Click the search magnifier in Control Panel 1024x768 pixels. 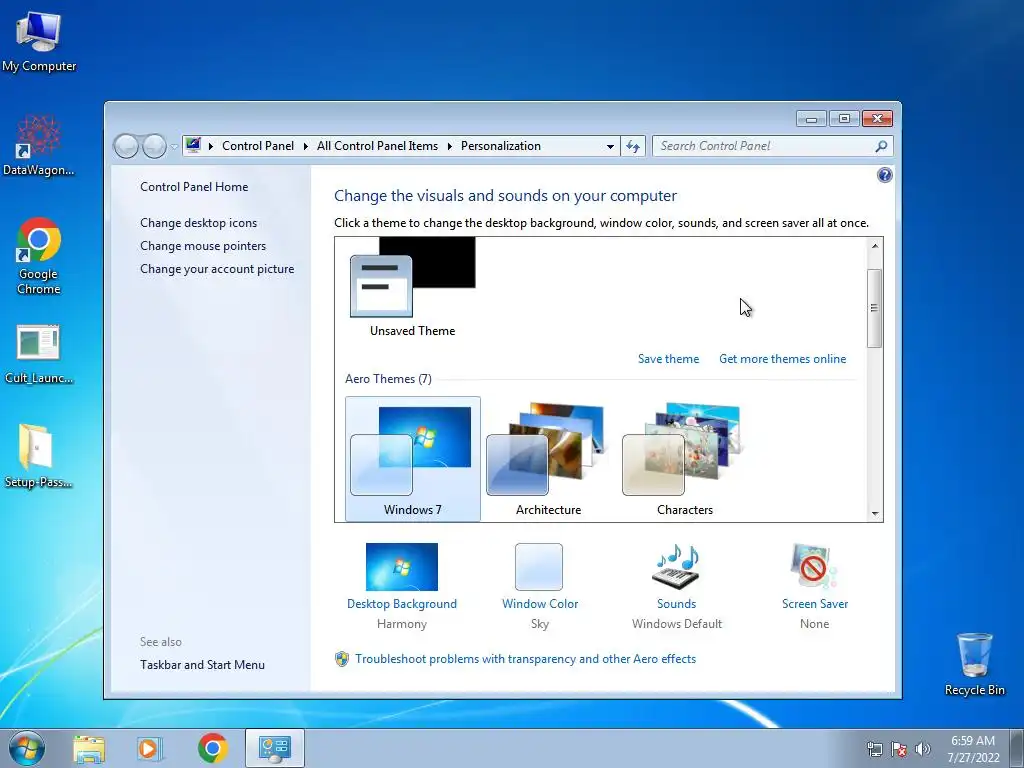pyautogui.click(x=881, y=146)
